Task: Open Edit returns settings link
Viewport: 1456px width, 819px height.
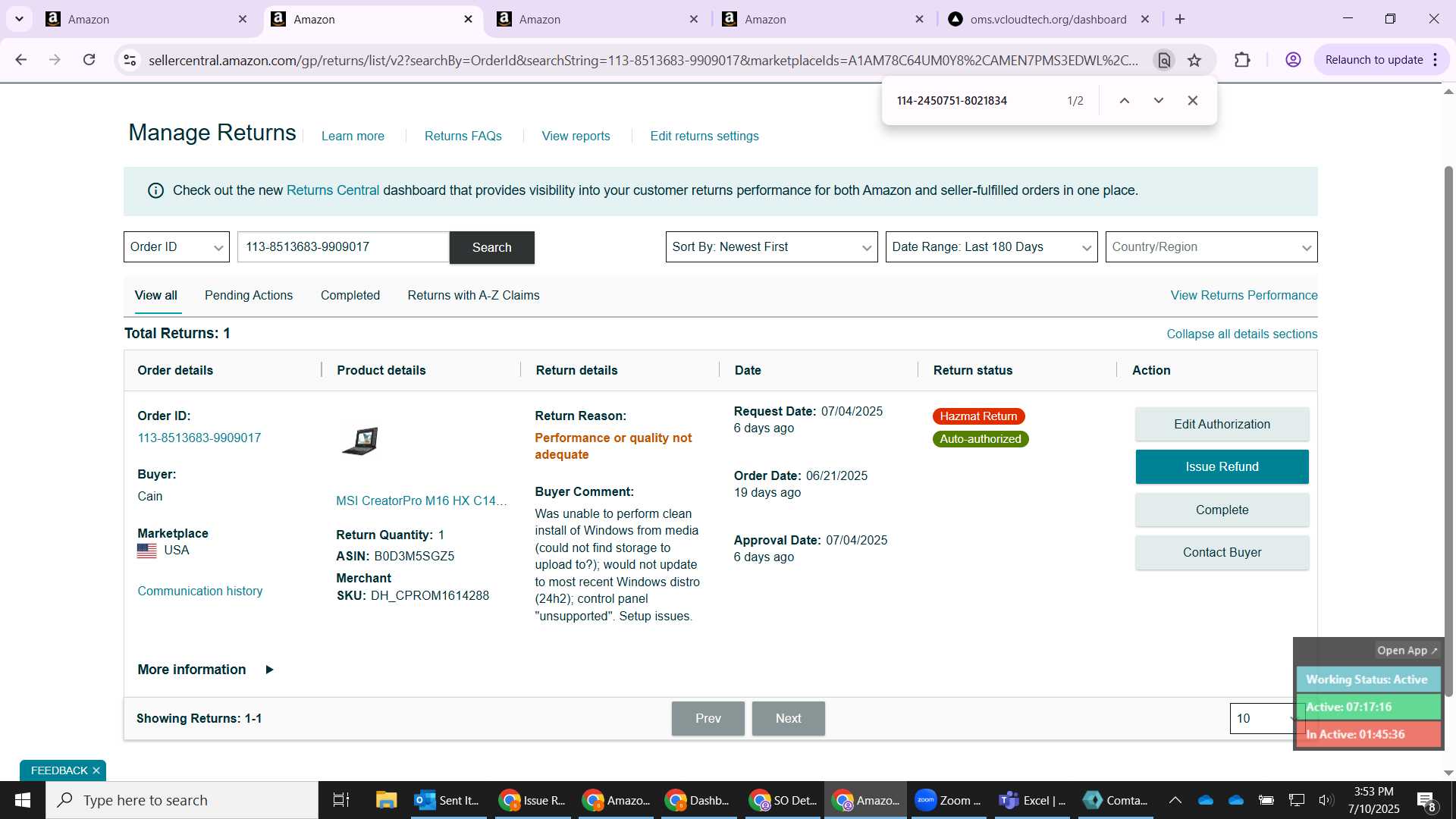Action: (704, 136)
